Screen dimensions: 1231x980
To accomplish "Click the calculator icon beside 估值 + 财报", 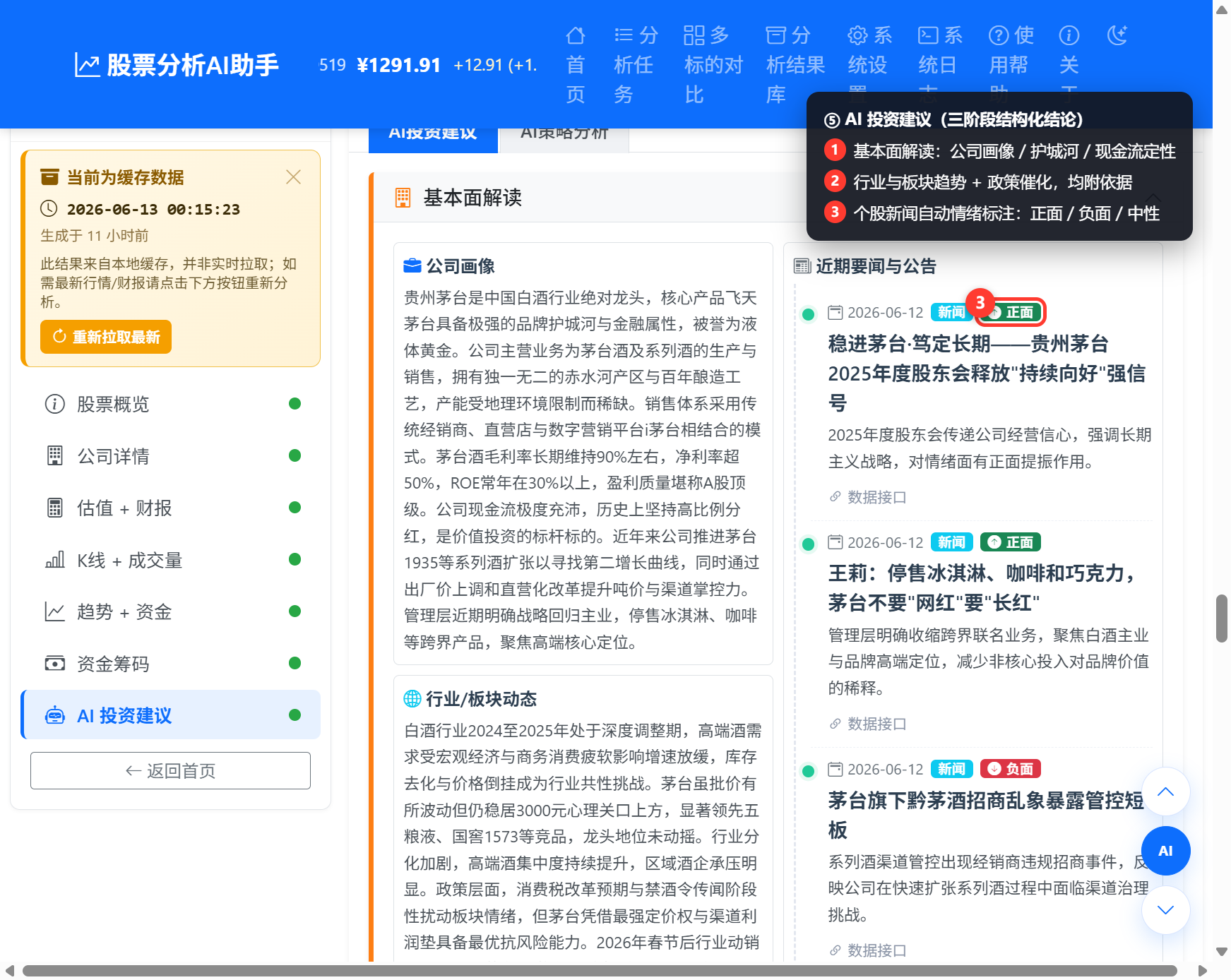I will tap(54, 508).
